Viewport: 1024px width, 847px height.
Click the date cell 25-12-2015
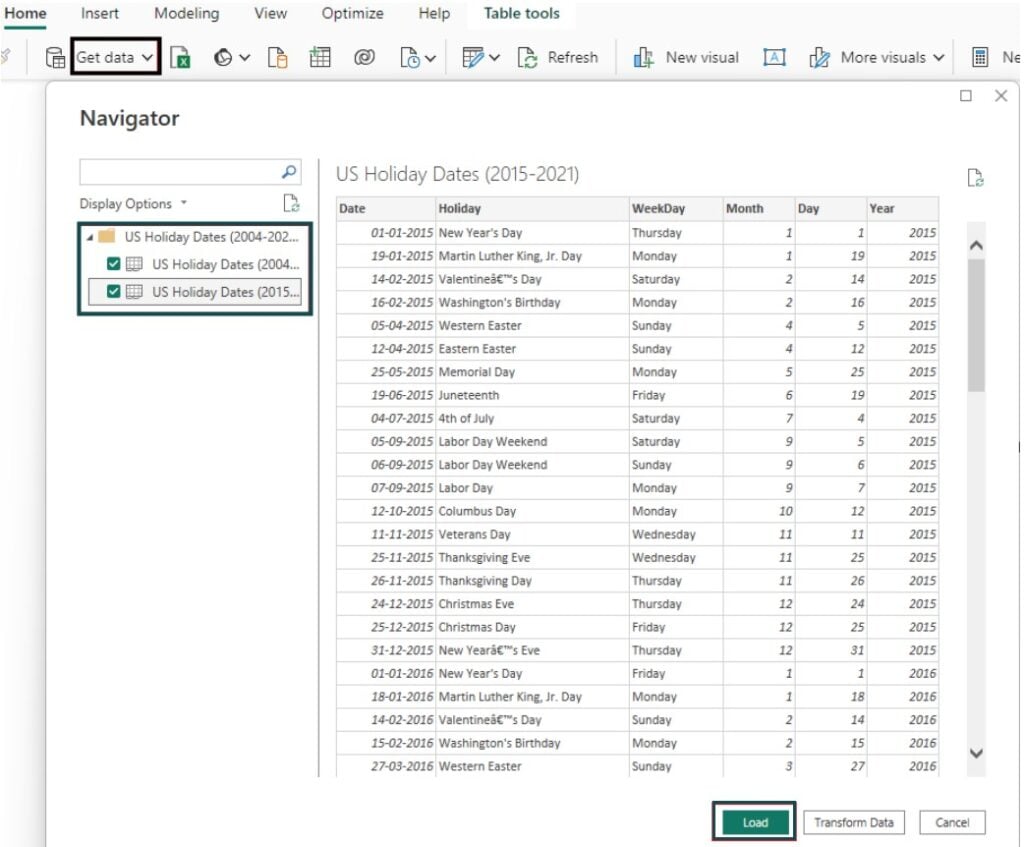(386, 627)
